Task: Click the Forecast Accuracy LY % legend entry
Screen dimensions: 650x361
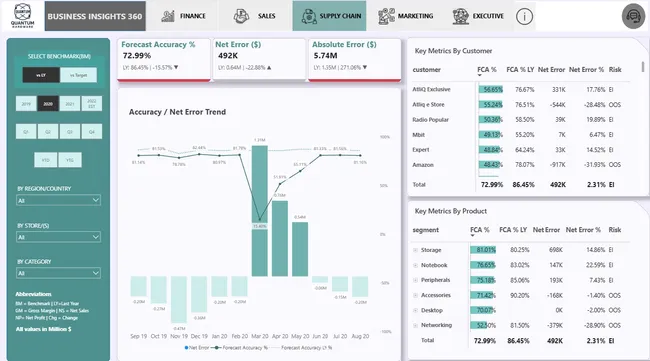Action: click(302, 348)
